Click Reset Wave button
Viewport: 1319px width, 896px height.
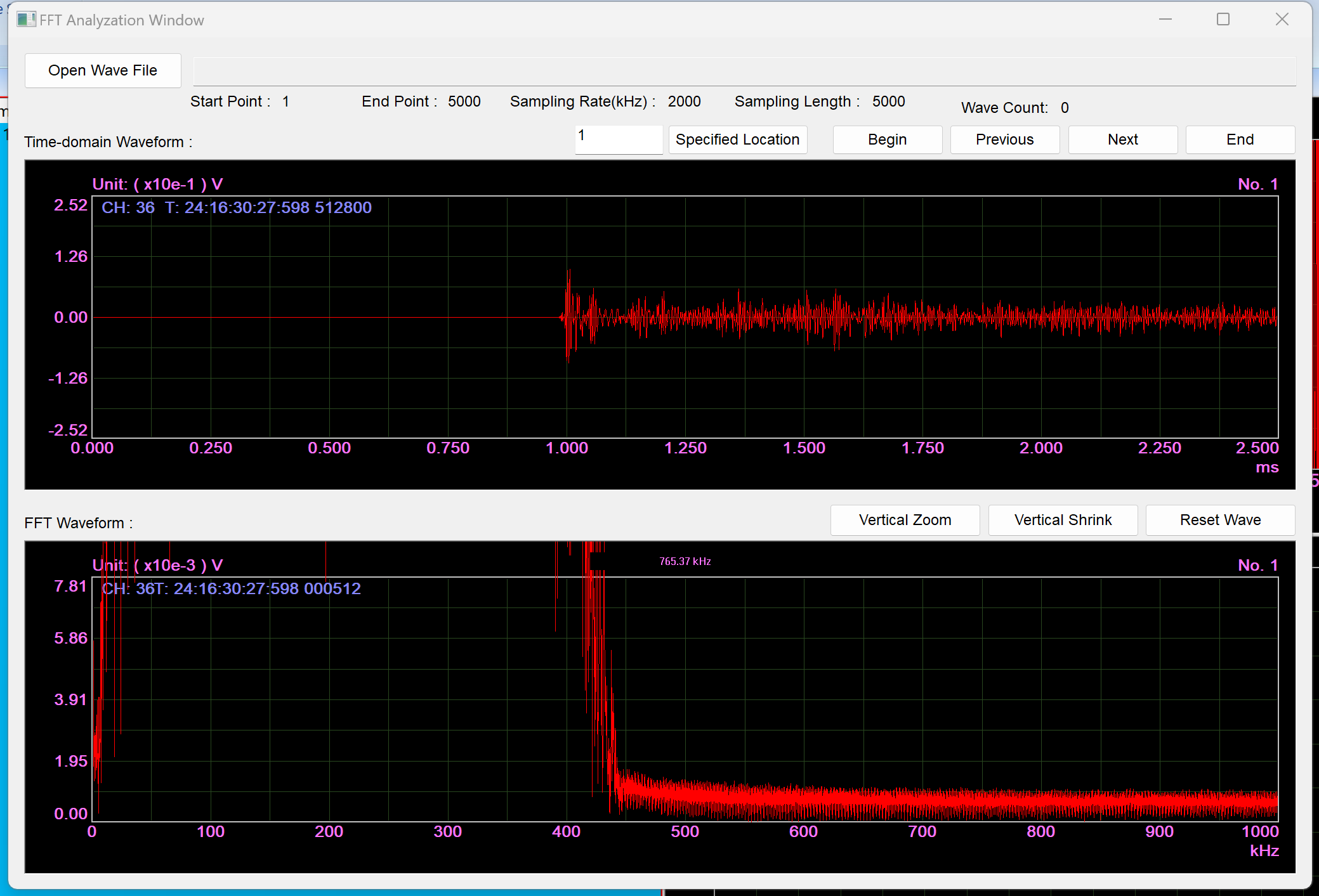pyautogui.click(x=1221, y=520)
